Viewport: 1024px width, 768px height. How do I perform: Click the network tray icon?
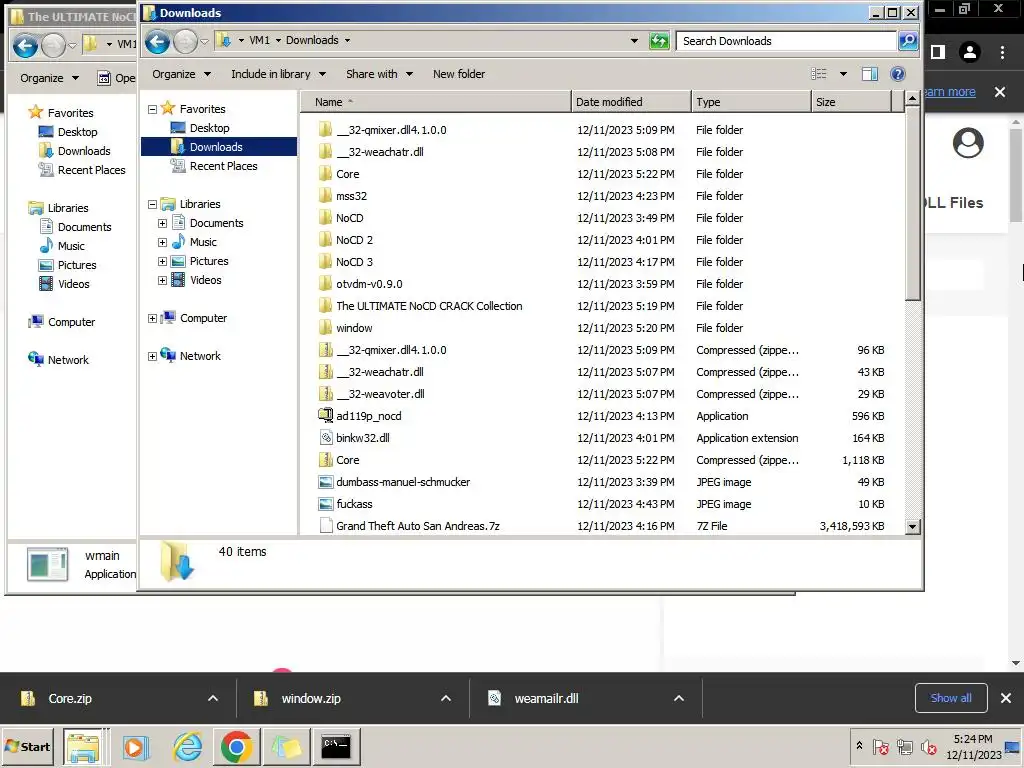tap(904, 747)
